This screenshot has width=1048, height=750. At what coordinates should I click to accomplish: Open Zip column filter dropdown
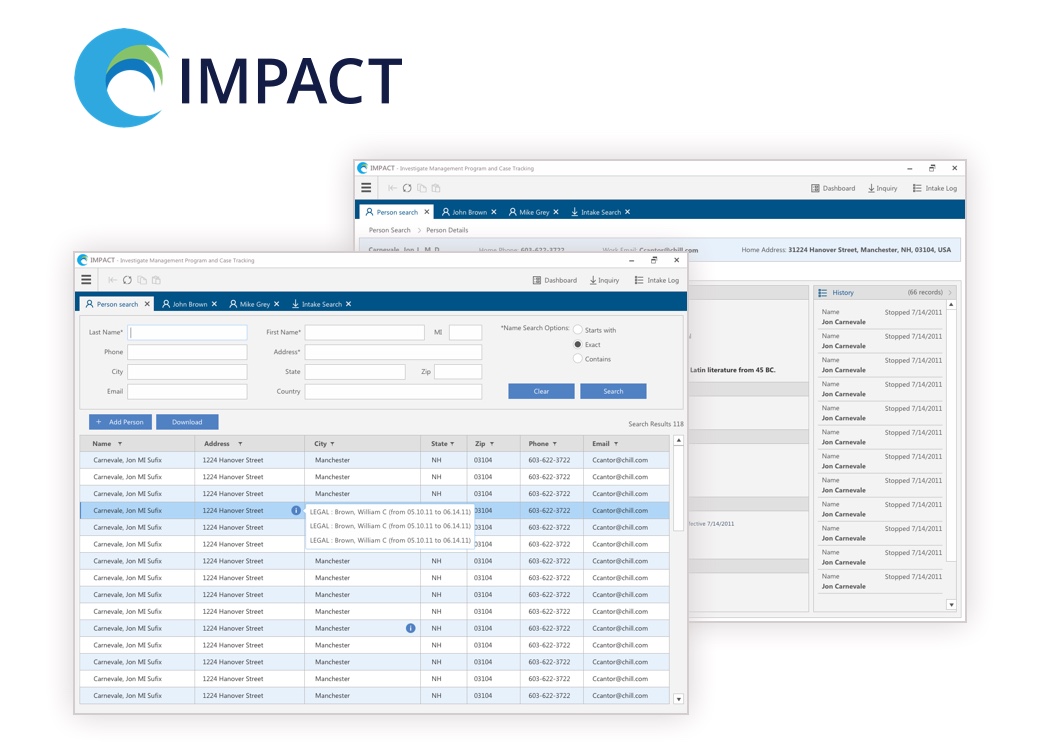(x=492, y=444)
